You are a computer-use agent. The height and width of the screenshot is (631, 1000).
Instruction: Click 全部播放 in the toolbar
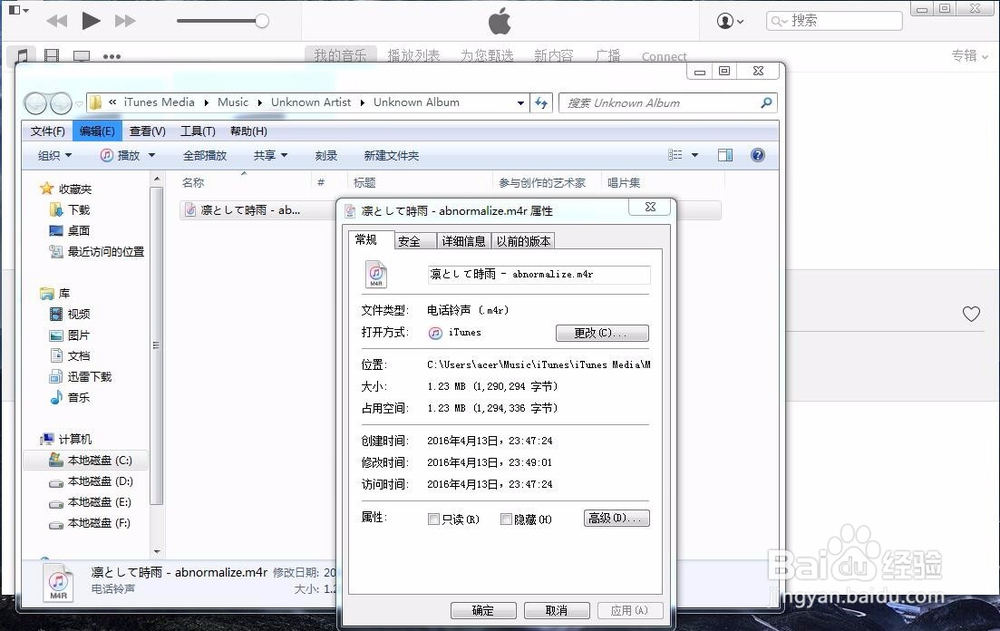pyautogui.click(x=205, y=156)
